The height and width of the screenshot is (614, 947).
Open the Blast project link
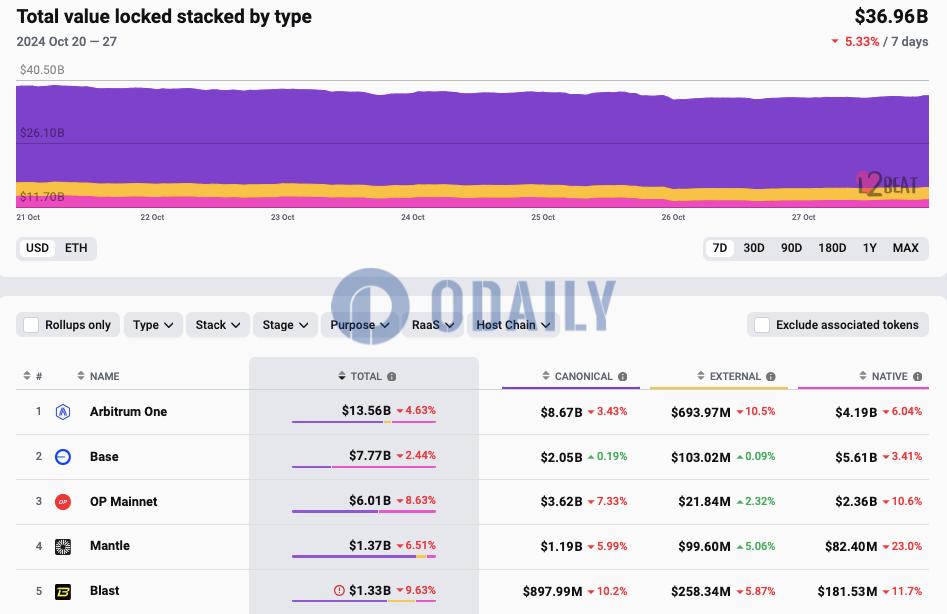104,591
